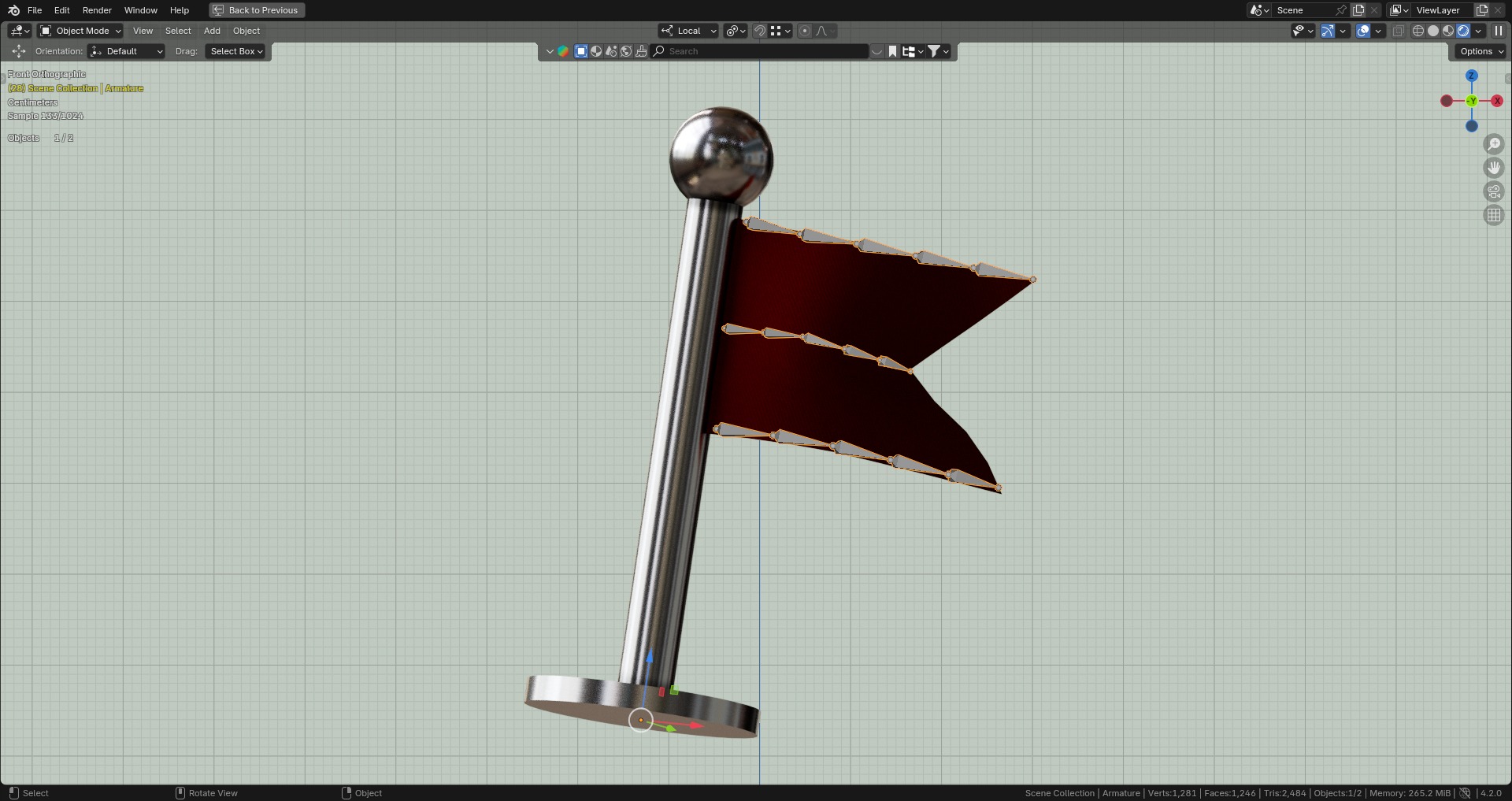Click the red X axis gizmo
This screenshot has width=1512, height=801.
click(1497, 101)
